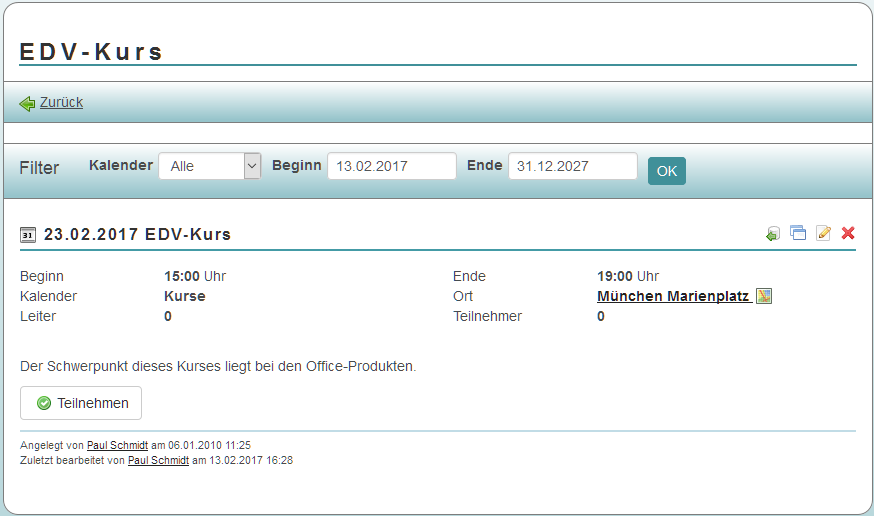The height and width of the screenshot is (516, 874).
Task: Edit the event with the pencil icon
Action: tap(823, 234)
